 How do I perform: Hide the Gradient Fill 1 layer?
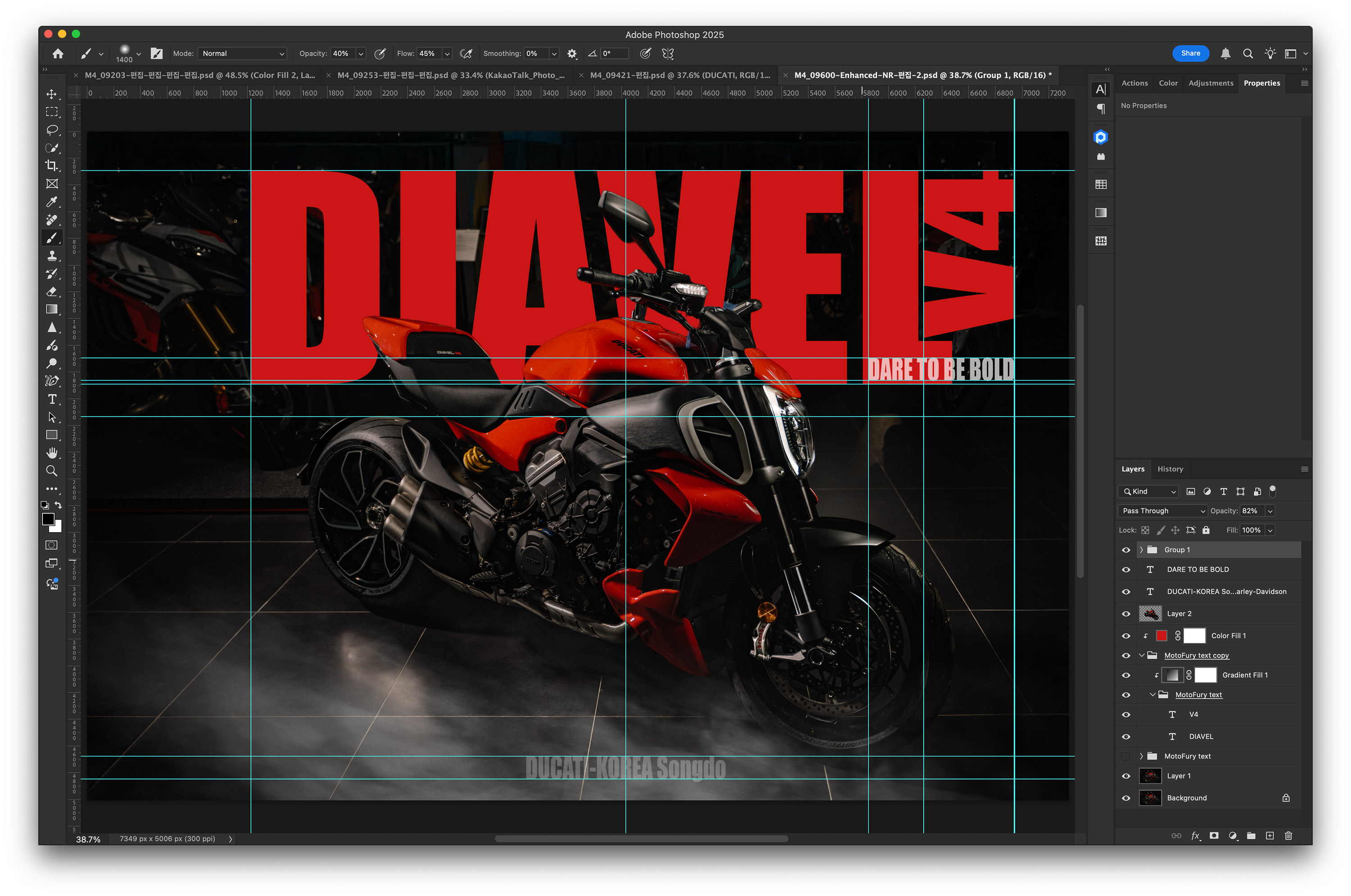(1126, 675)
